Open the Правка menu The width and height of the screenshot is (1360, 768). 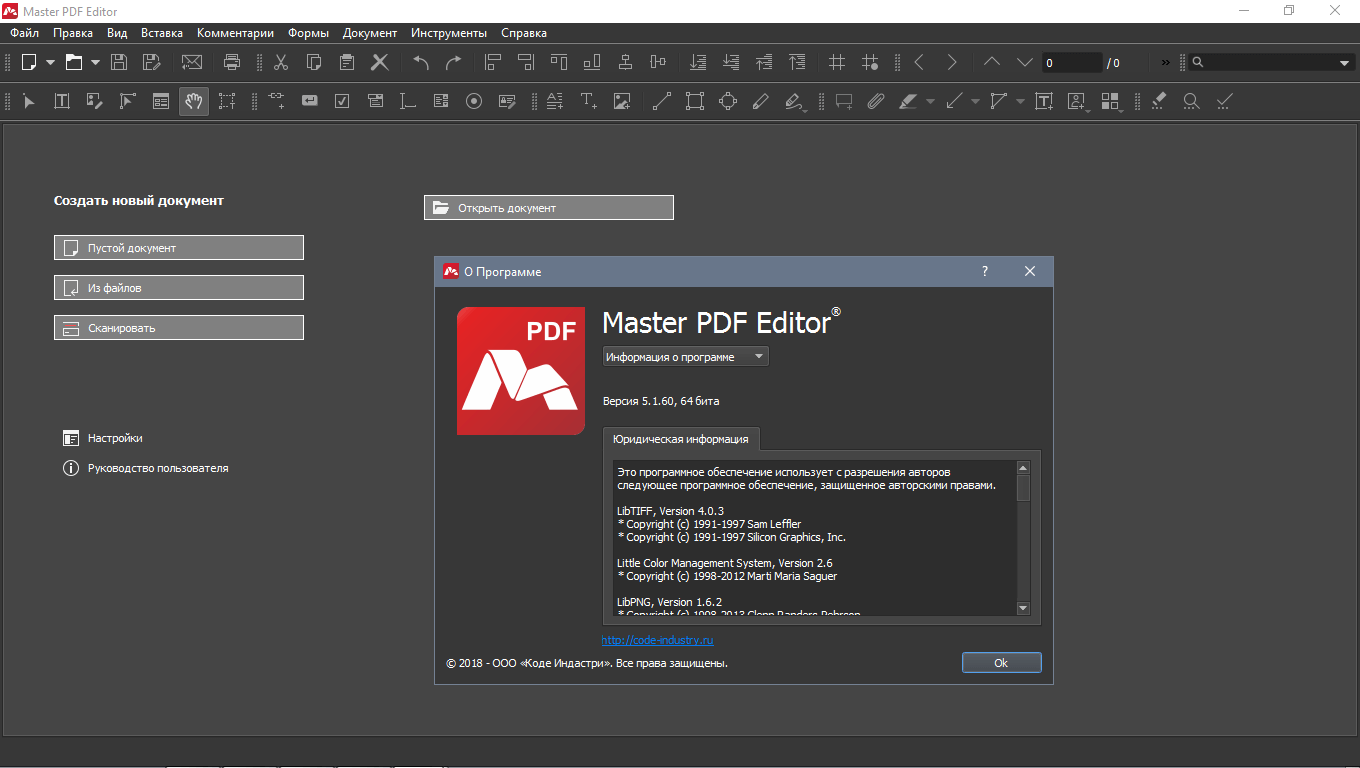(73, 33)
